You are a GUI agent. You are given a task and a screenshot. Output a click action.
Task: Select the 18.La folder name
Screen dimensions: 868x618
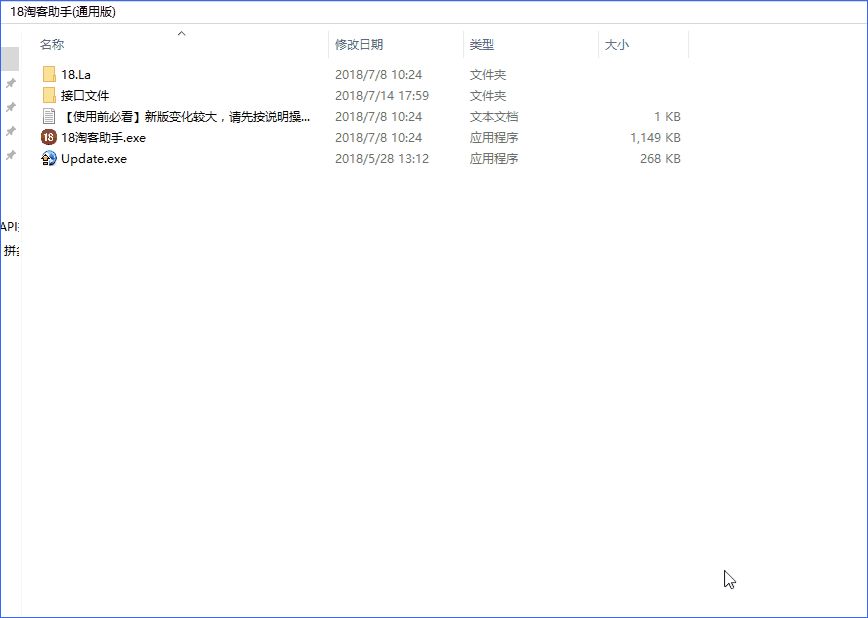click(76, 75)
